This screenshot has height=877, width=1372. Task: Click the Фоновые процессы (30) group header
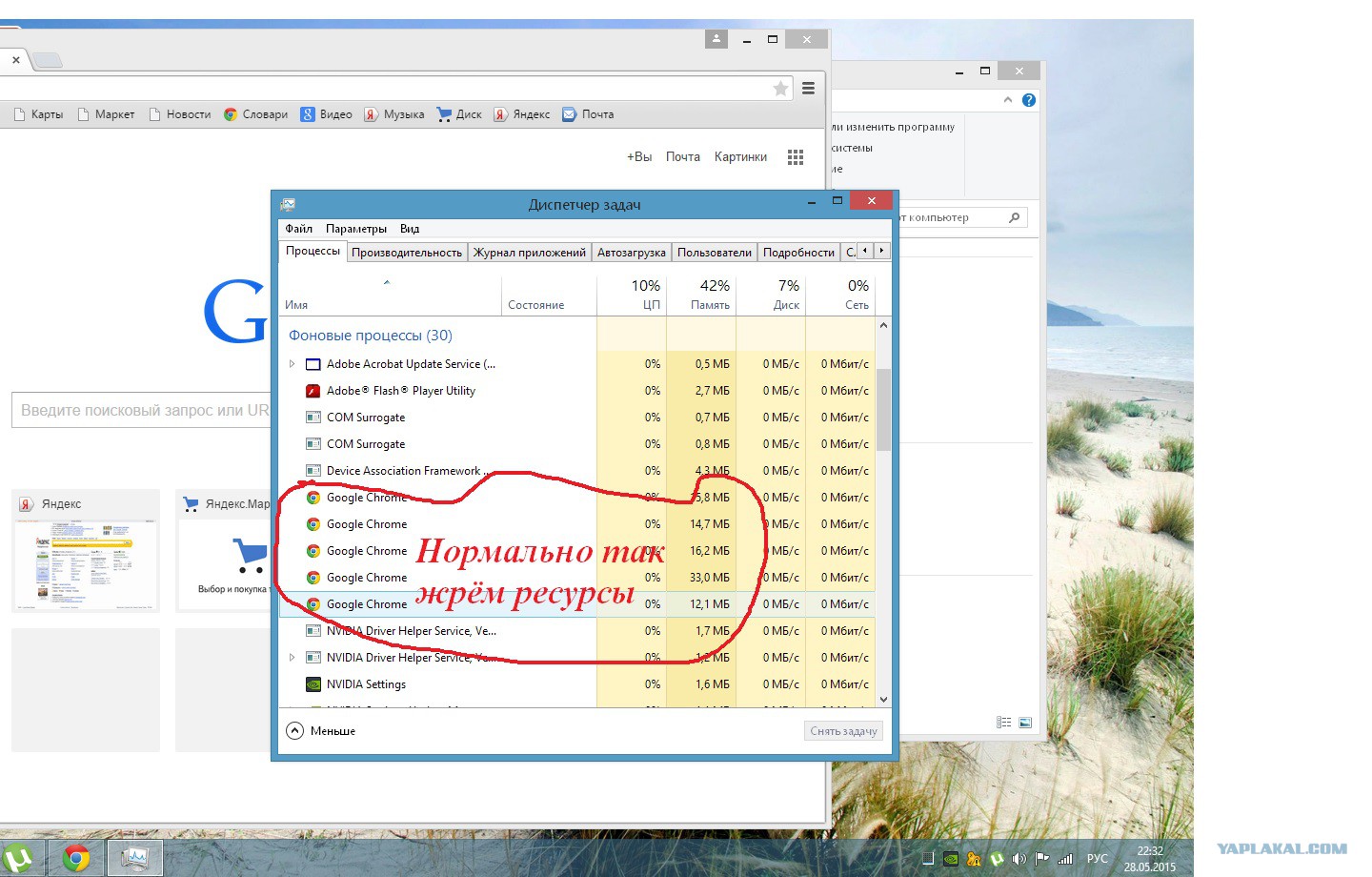(371, 336)
